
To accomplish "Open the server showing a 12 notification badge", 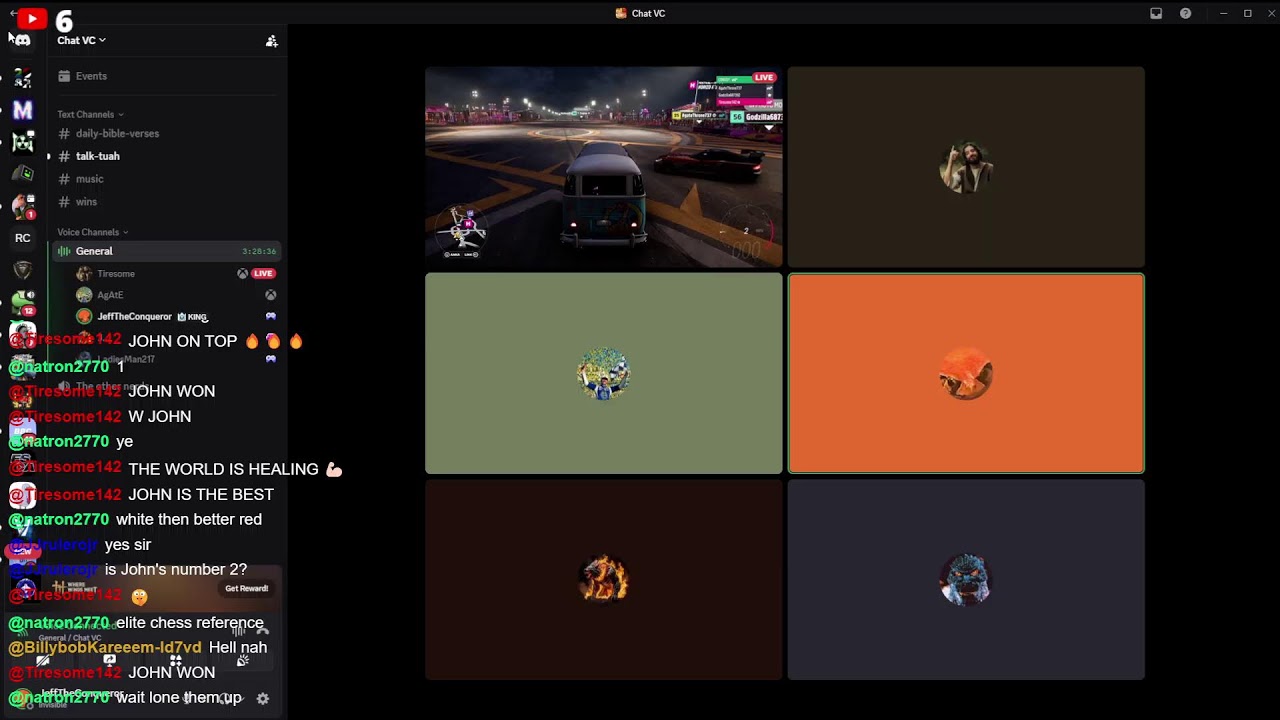I will (x=22, y=302).
